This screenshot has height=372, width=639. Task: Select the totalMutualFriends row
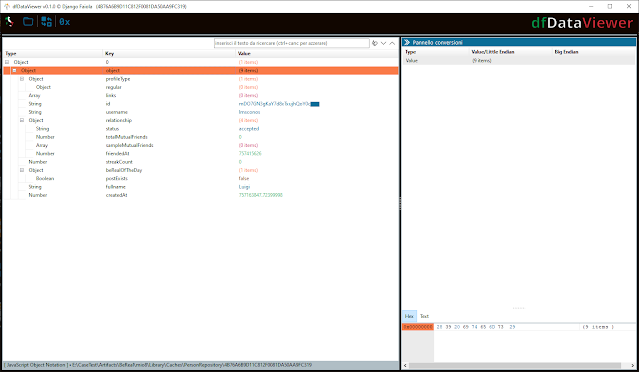click(x=201, y=137)
